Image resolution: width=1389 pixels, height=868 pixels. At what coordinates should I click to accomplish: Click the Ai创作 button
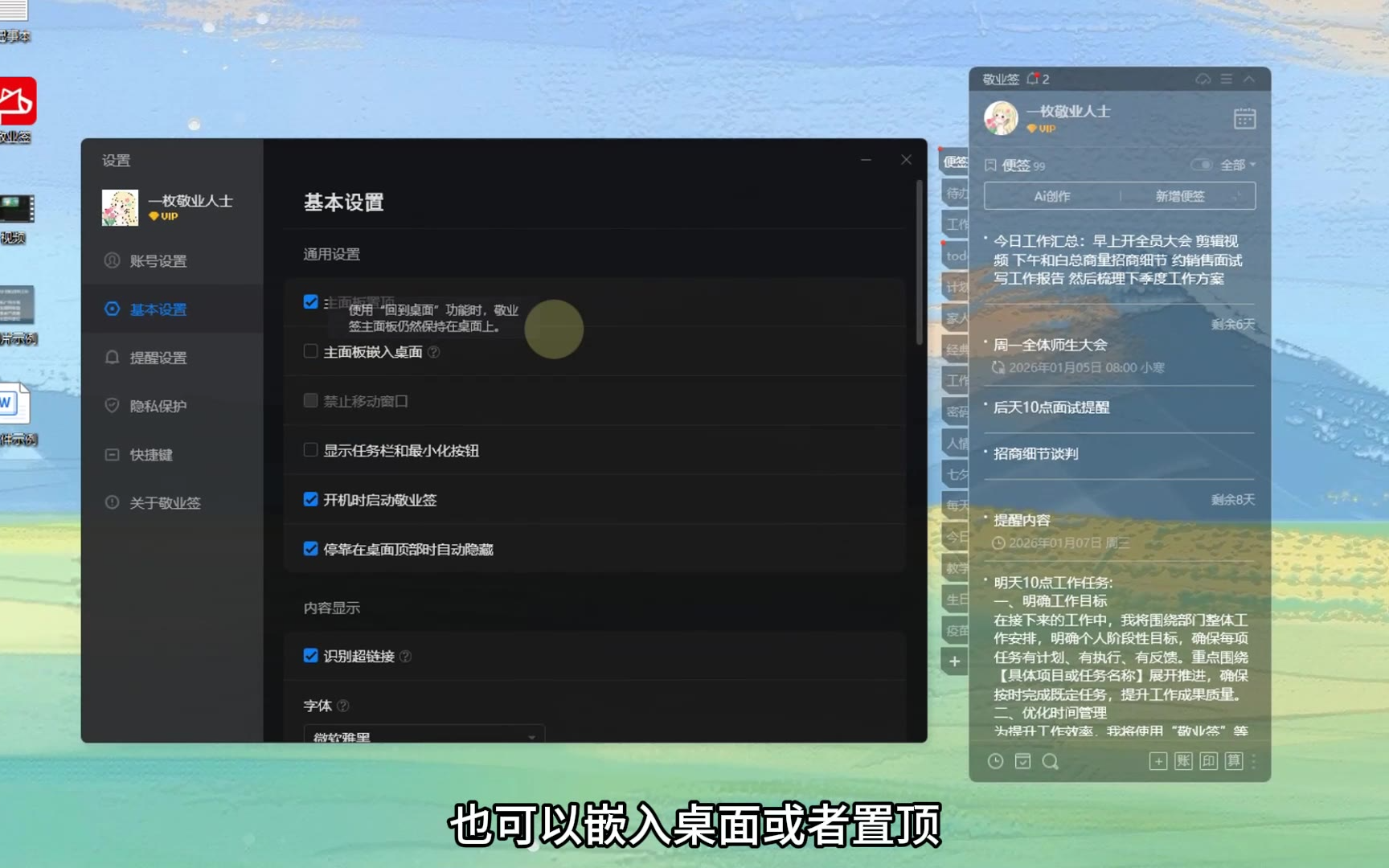tap(1051, 196)
